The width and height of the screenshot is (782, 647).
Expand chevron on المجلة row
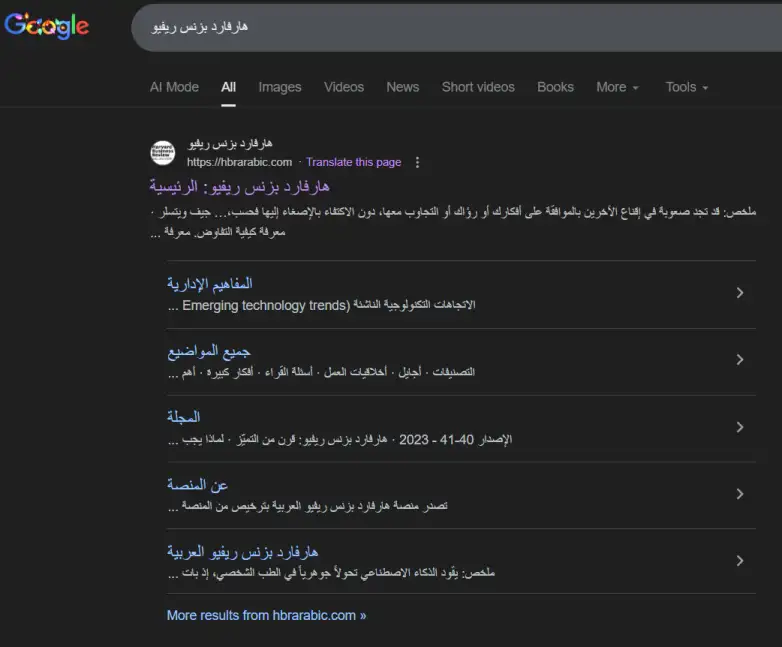click(x=740, y=427)
